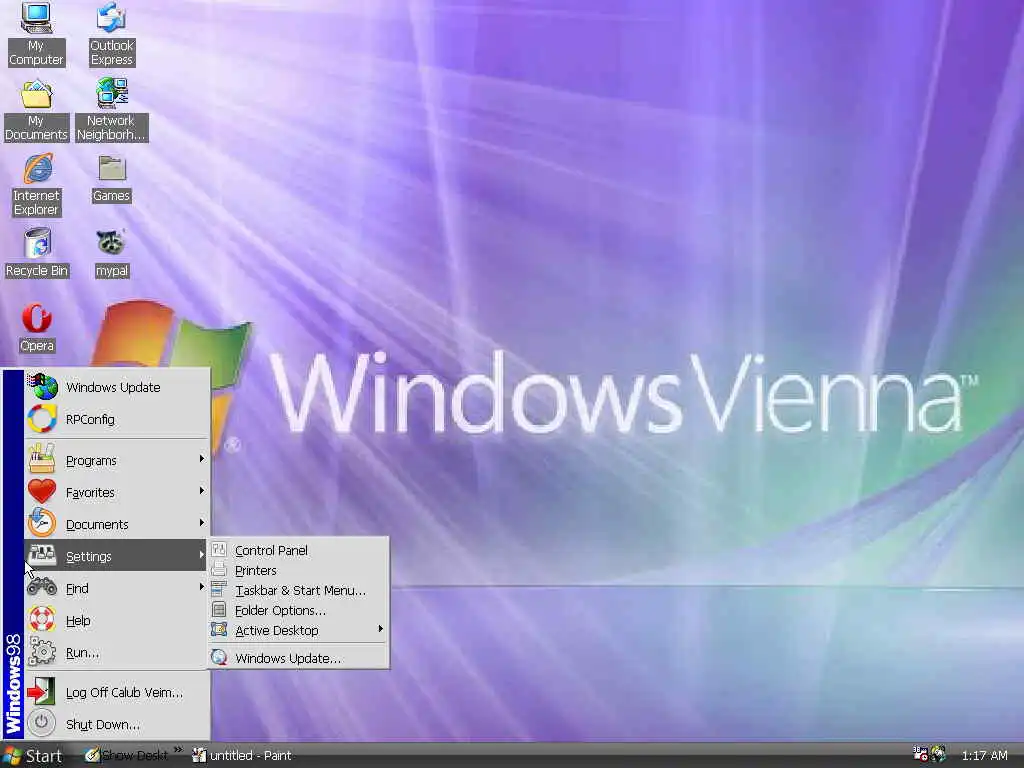This screenshot has width=1024, height=768.
Task: Click the Control Panel submenu icon
Action: (219, 550)
